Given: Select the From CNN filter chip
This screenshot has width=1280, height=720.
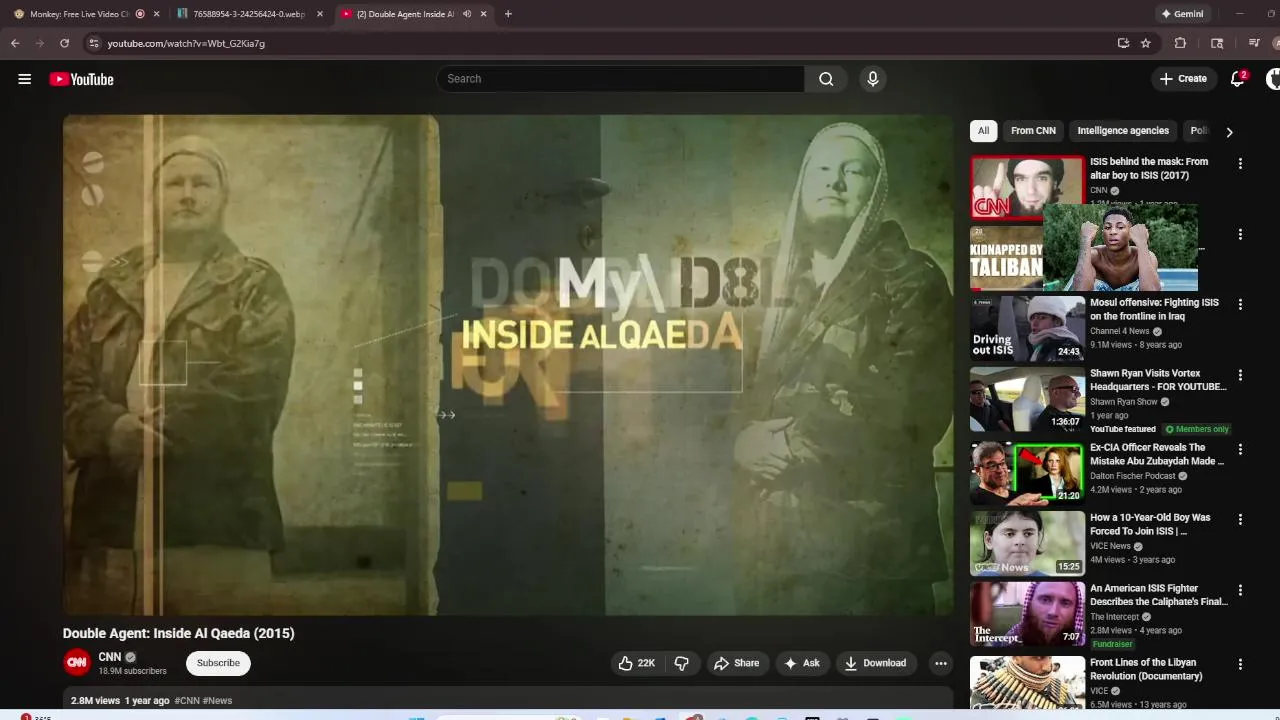Looking at the screenshot, I should pyautogui.click(x=1033, y=131).
